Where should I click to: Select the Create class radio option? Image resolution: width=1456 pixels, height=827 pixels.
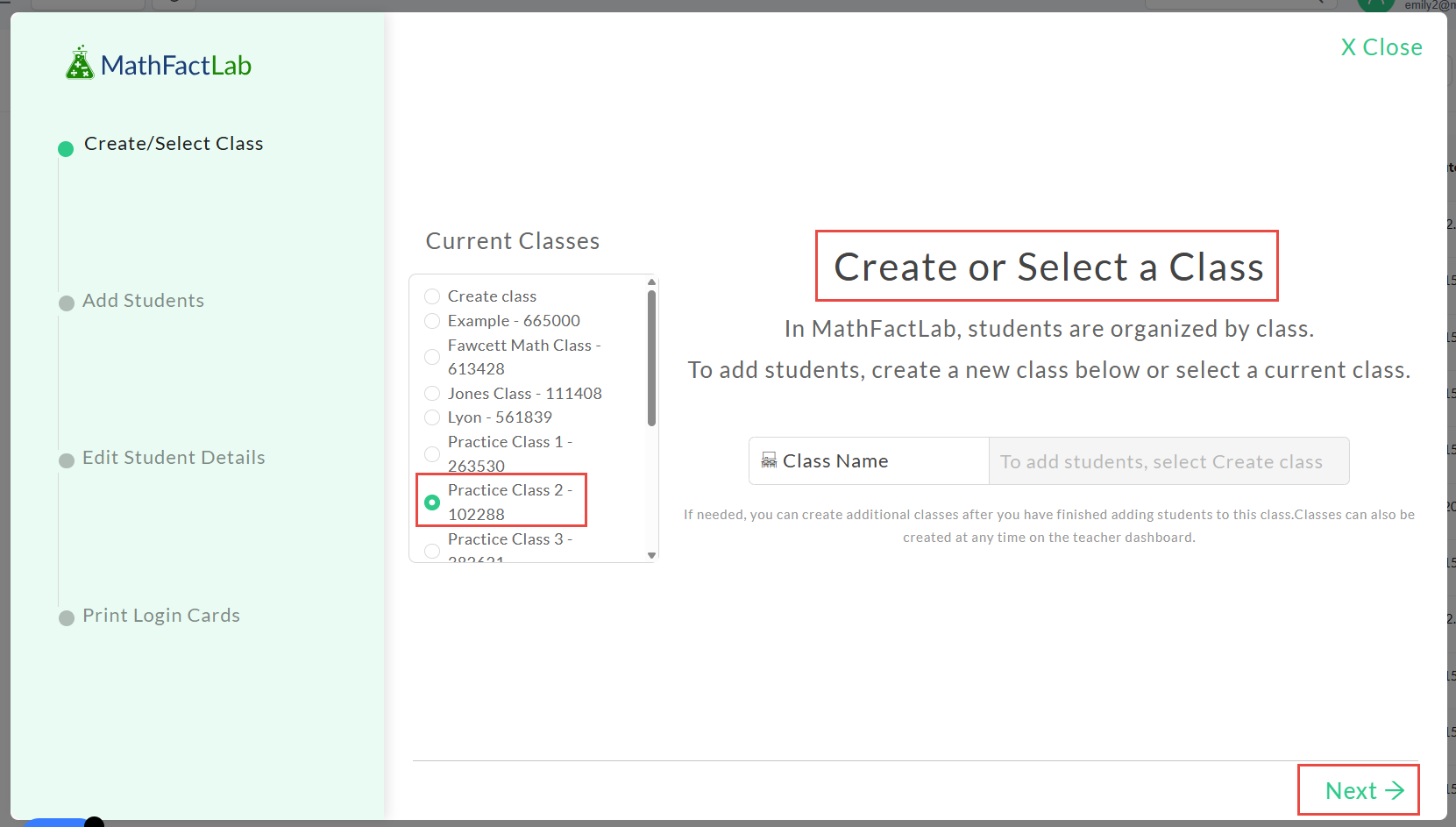[432, 296]
